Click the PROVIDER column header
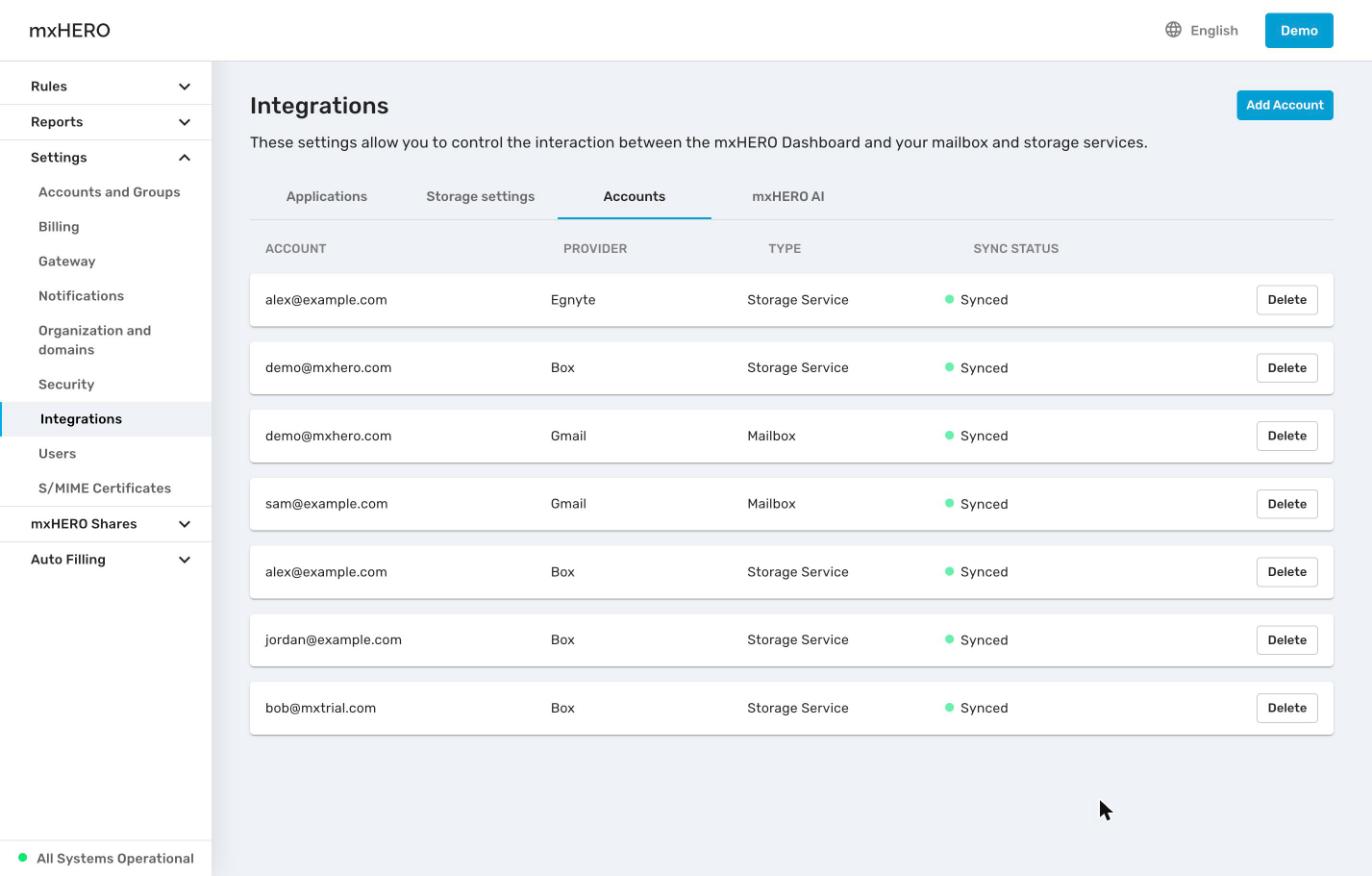This screenshot has height=876, width=1372. (x=595, y=249)
